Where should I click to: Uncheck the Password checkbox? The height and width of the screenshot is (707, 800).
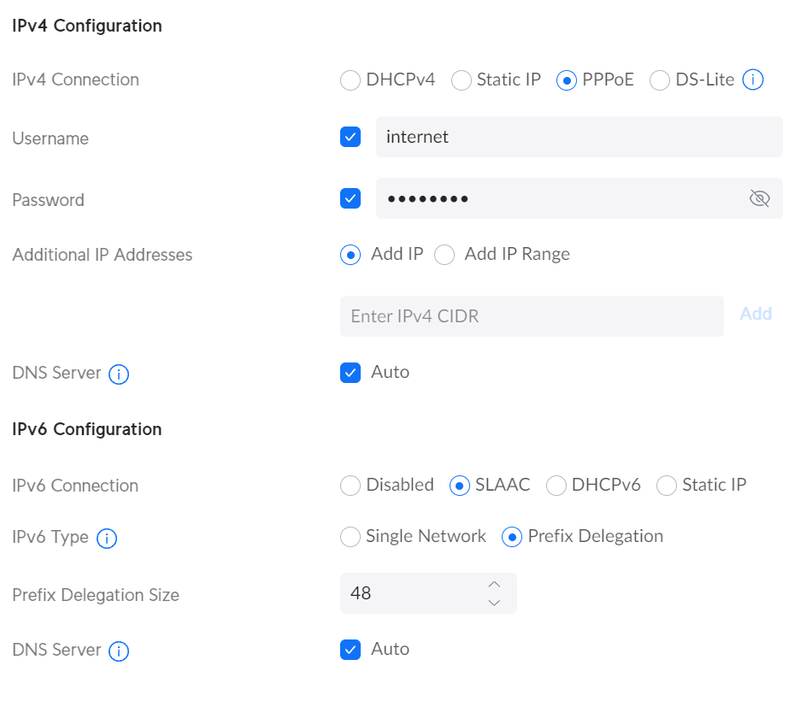click(x=350, y=198)
